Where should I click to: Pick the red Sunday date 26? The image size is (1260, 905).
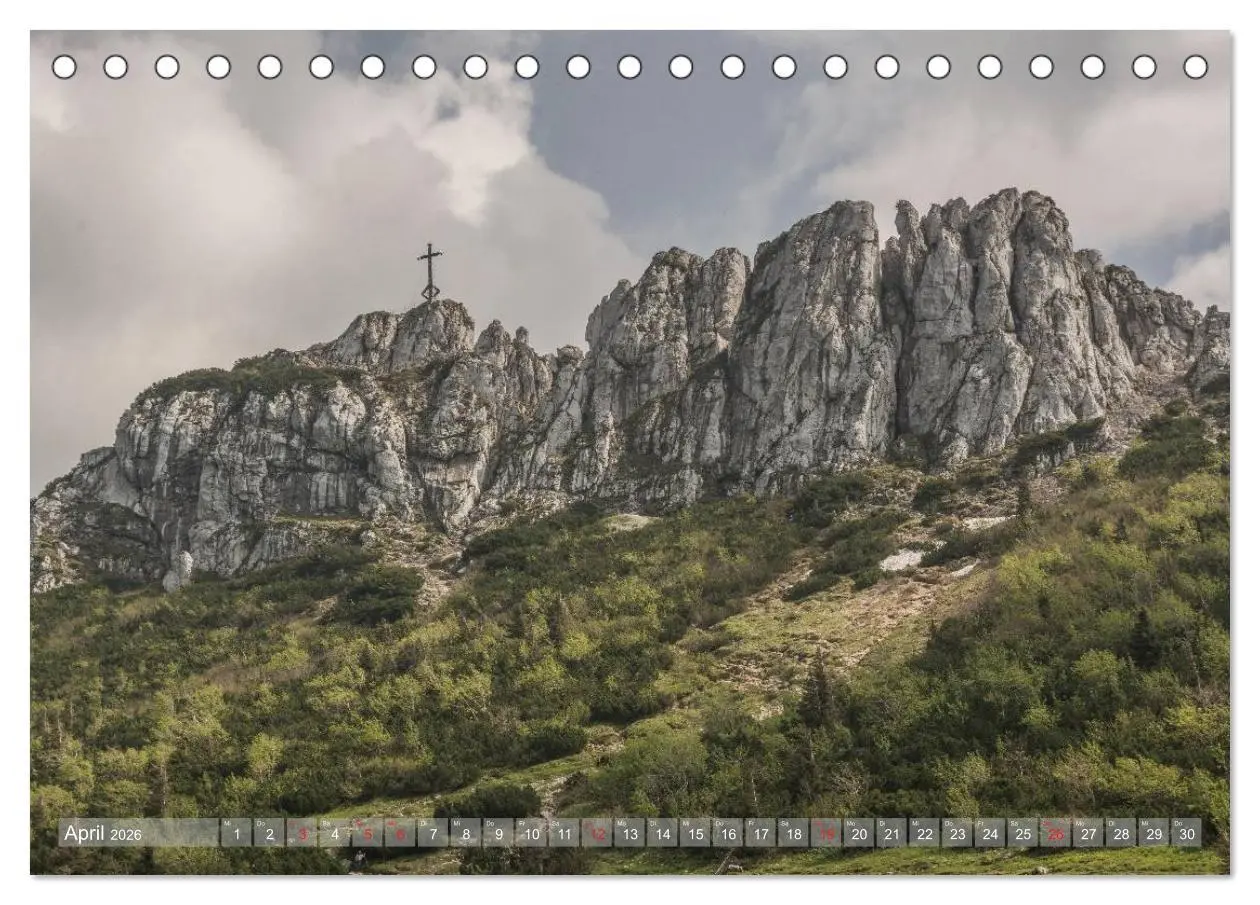coord(1055,833)
